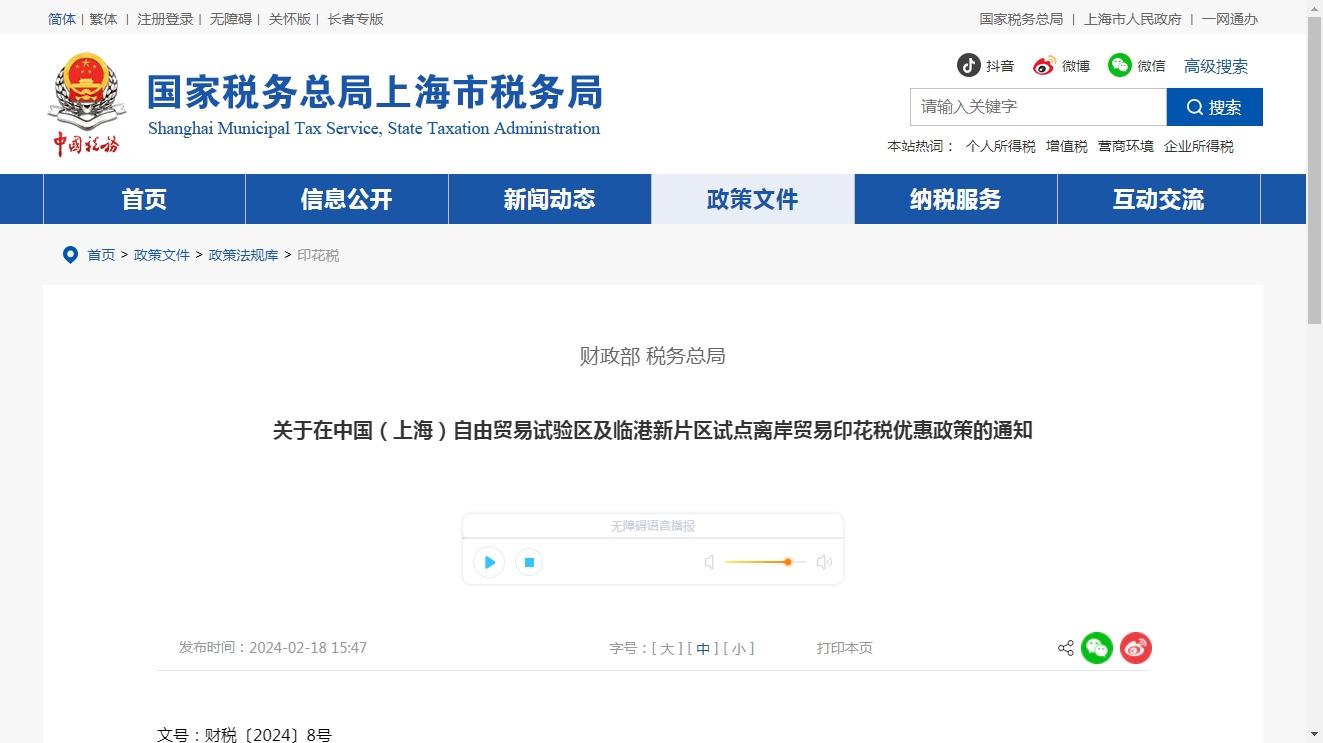
Task: Click the keyword search input field
Action: point(1037,107)
